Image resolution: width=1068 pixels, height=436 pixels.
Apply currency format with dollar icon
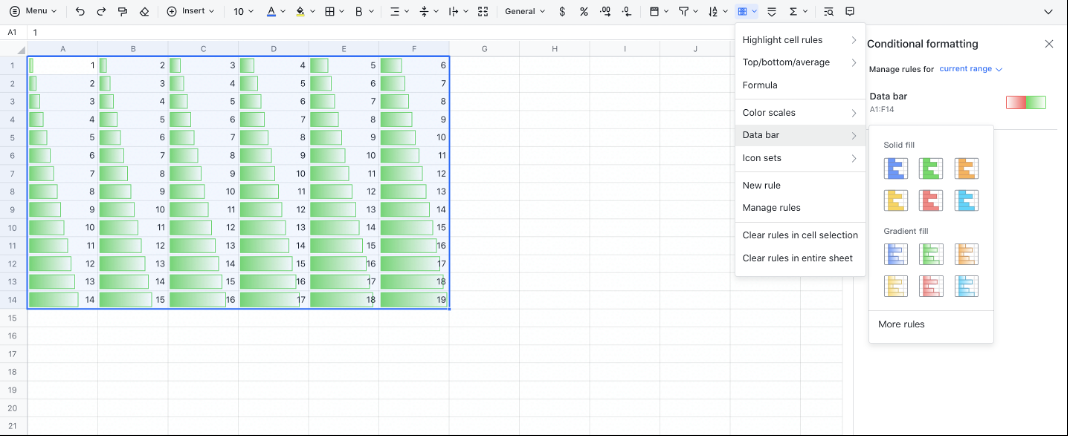click(x=562, y=12)
